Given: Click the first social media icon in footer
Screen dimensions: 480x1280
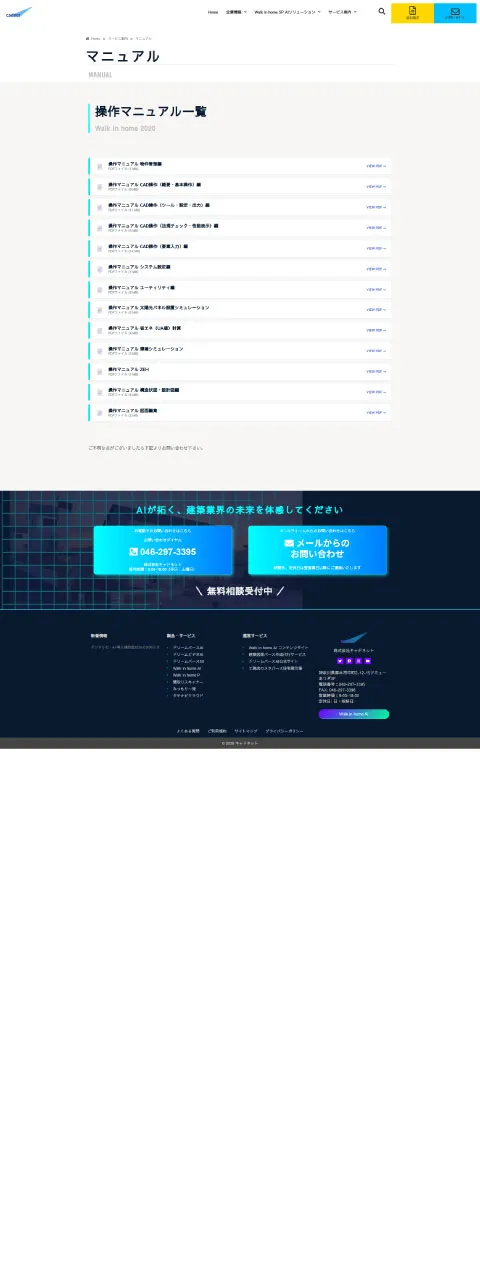Looking at the screenshot, I should tap(340, 661).
